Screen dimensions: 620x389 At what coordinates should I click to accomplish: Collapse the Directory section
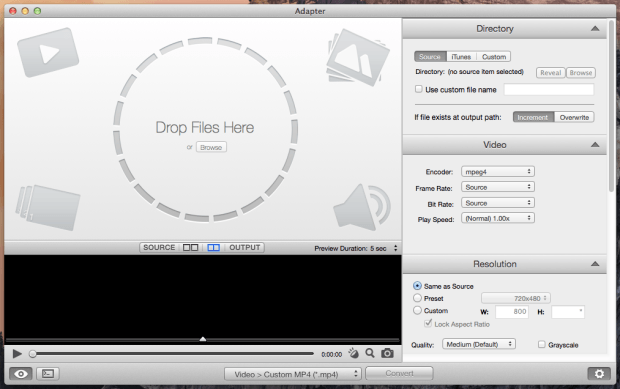tap(595, 28)
